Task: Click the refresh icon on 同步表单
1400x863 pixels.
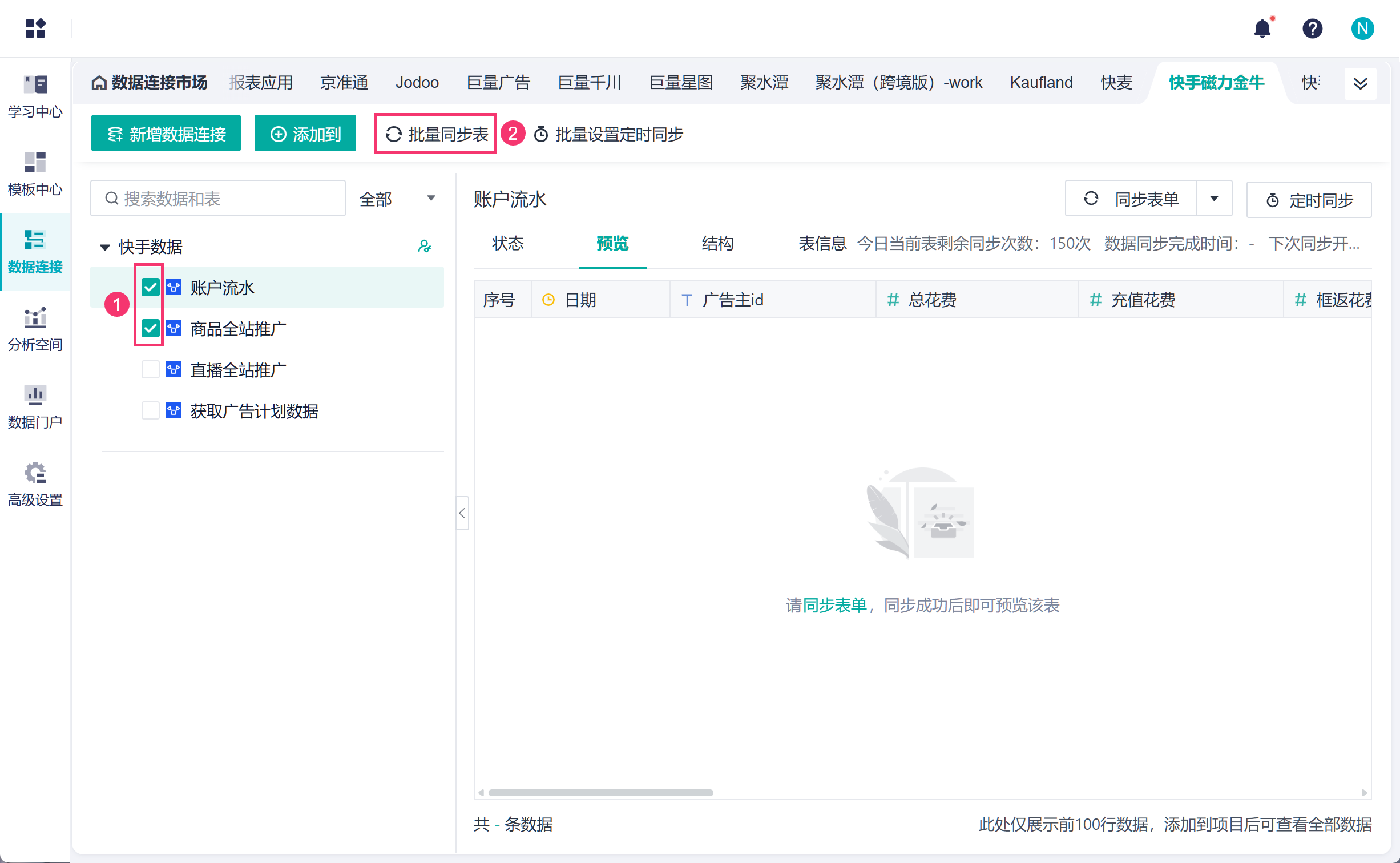Action: coord(1091,198)
